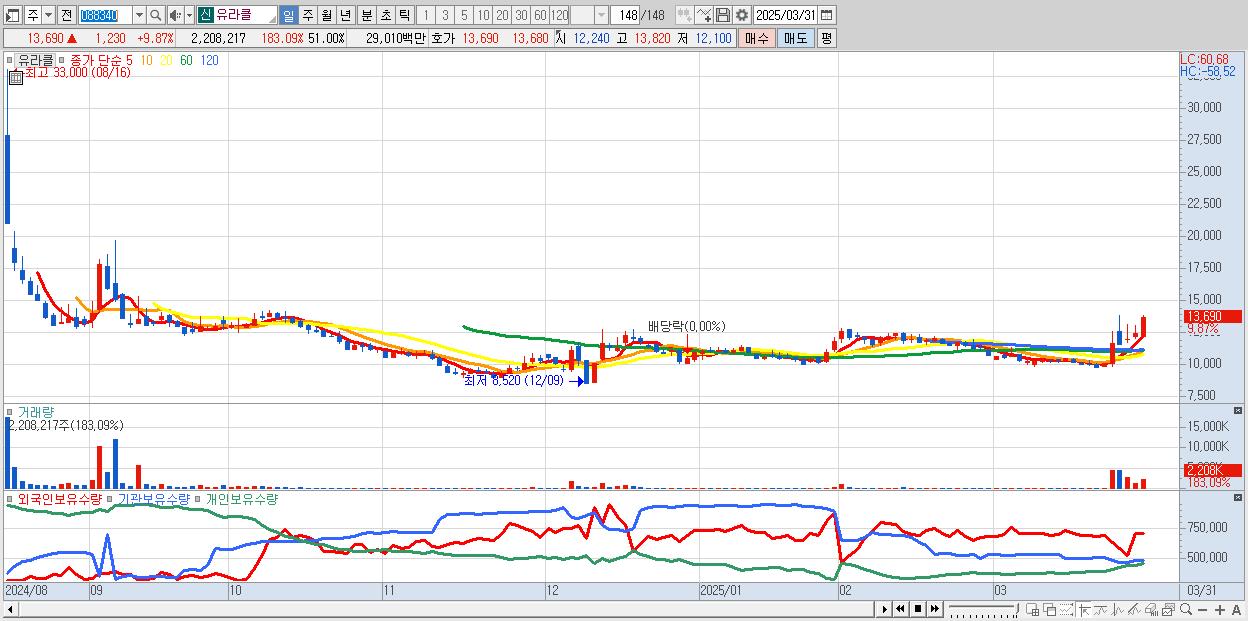The image size is (1248, 621).
Task: Toggle the 기관보유수량 legend marker
Action: 111,498
